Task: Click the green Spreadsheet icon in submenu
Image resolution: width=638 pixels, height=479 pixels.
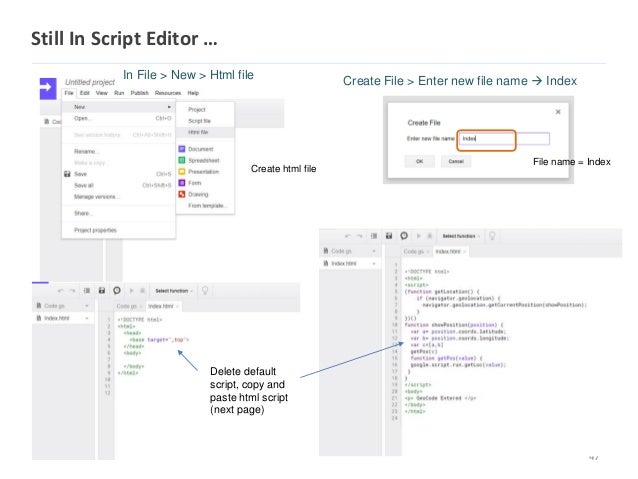Action: pyautogui.click(x=182, y=160)
